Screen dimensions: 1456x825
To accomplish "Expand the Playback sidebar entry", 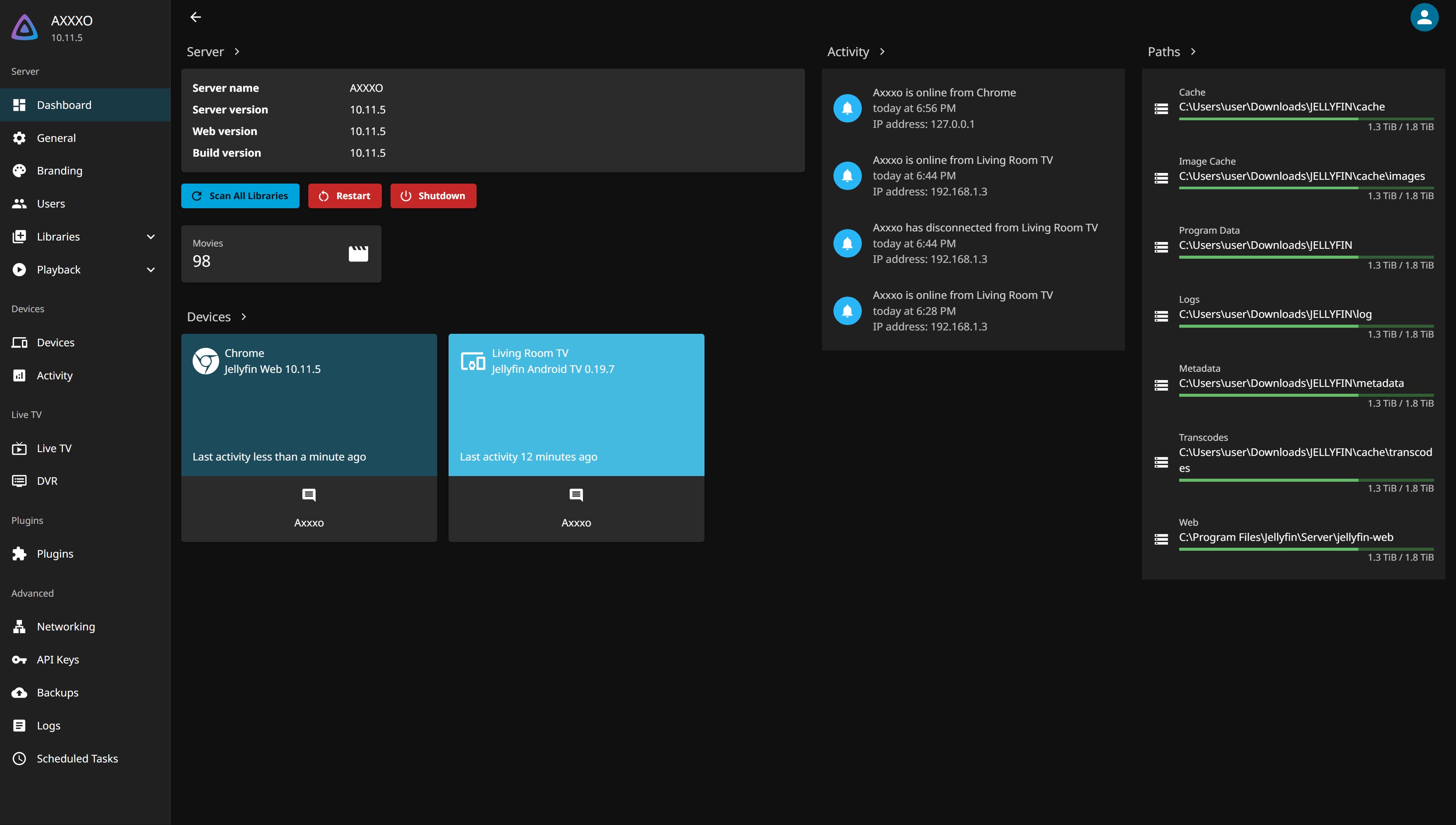I will tap(150, 270).
